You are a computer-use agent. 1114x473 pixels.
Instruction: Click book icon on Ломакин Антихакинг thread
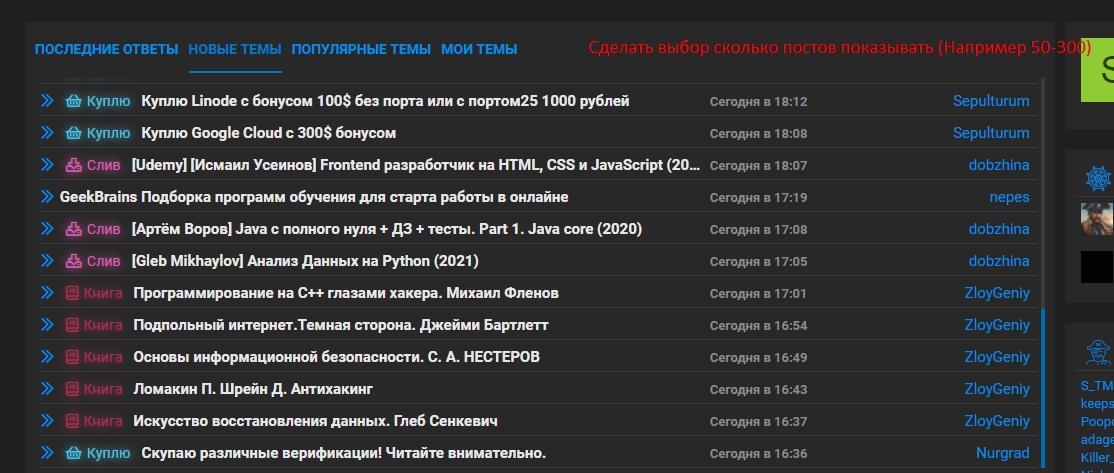(72, 388)
